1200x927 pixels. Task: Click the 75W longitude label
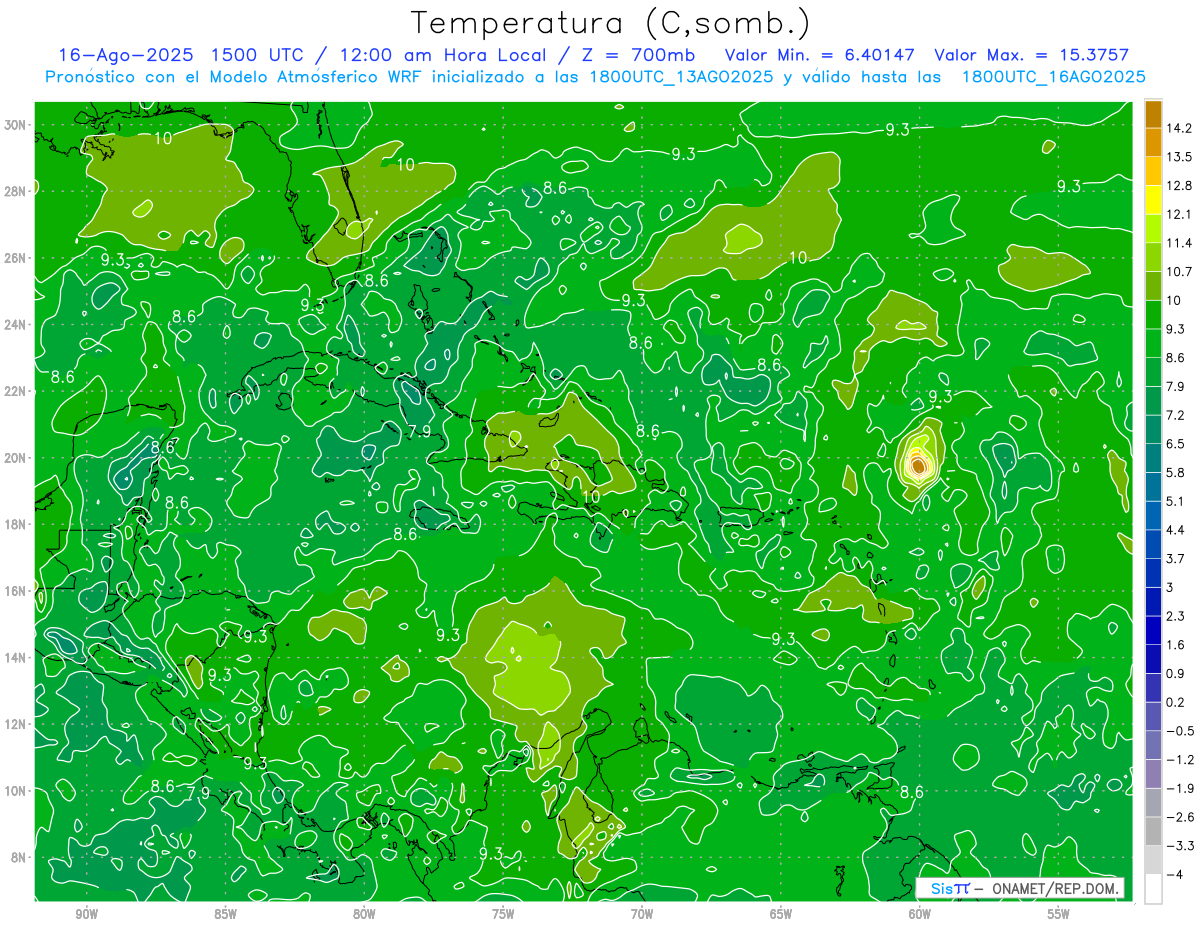click(503, 913)
